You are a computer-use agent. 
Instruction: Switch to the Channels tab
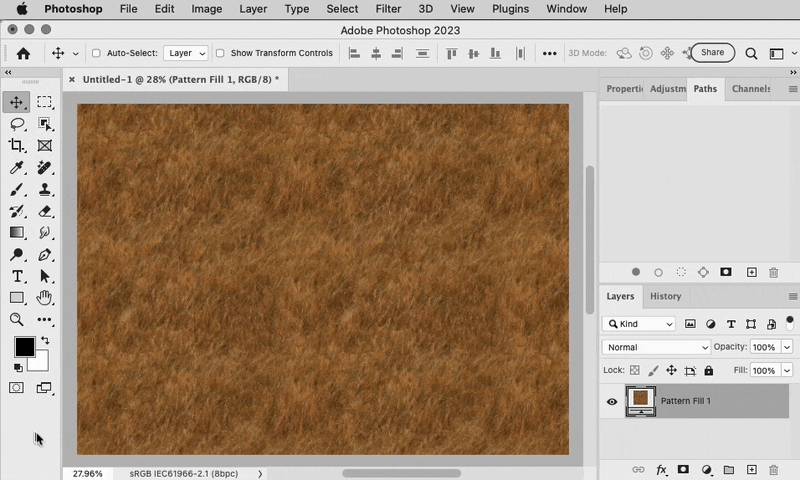click(x=751, y=89)
